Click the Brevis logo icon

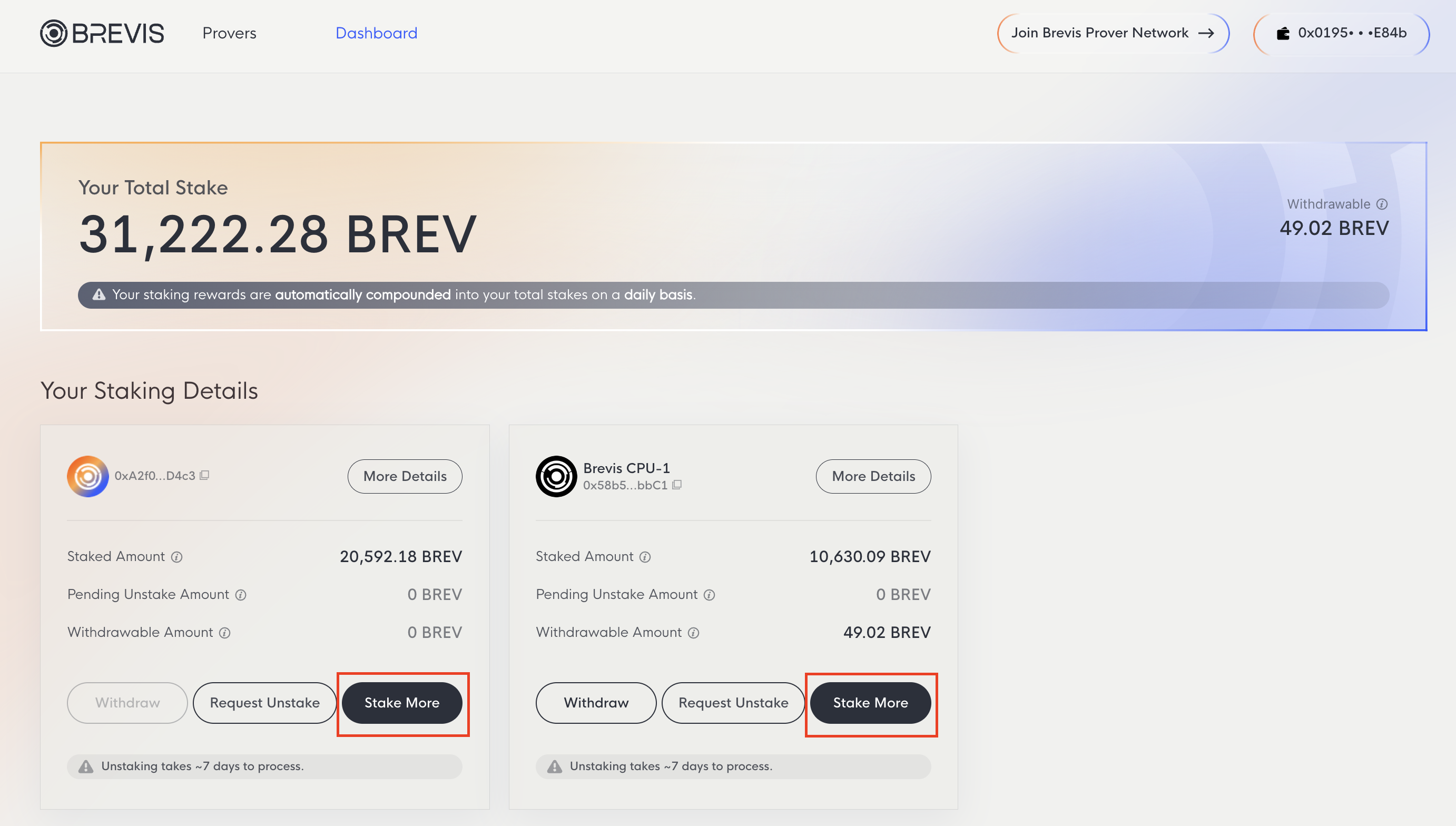pyautogui.click(x=54, y=34)
